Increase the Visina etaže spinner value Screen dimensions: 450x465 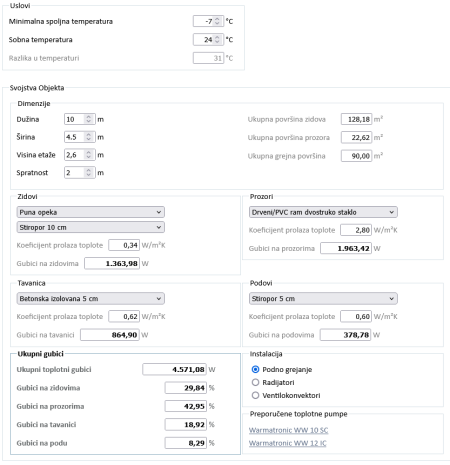pyautogui.click(x=88, y=152)
